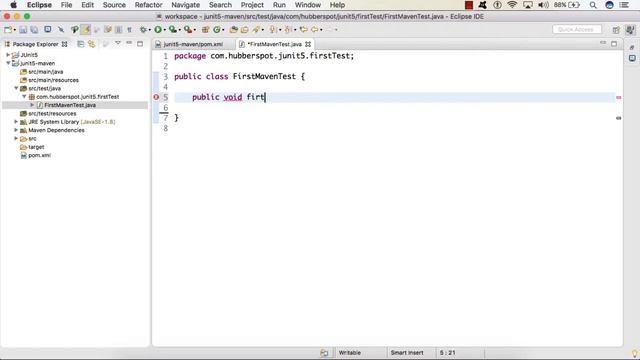Collapse the junit5-maven project
This screenshot has height=360, width=640.
(8, 63)
